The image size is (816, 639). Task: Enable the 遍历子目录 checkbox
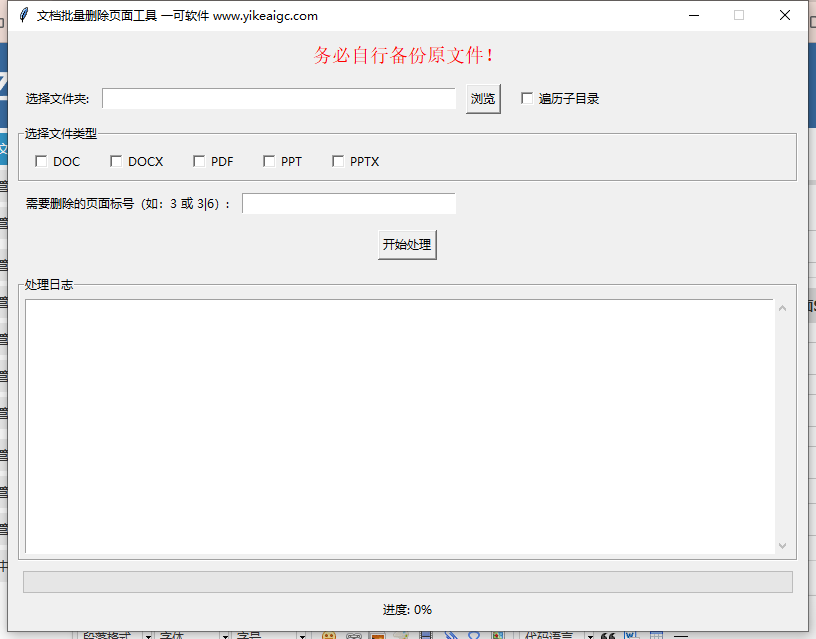[527, 98]
